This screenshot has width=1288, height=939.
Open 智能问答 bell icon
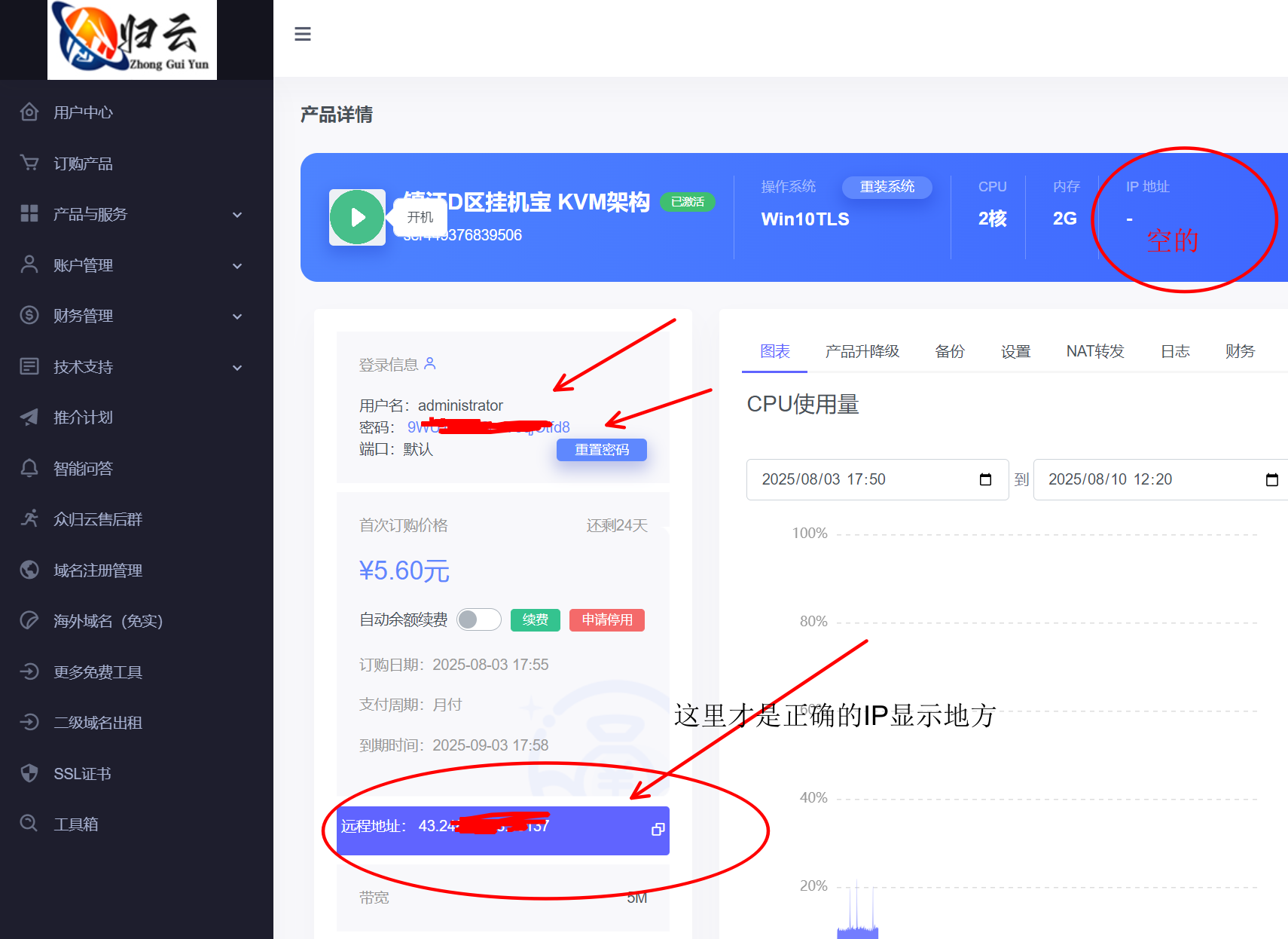(x=29, y=468)
